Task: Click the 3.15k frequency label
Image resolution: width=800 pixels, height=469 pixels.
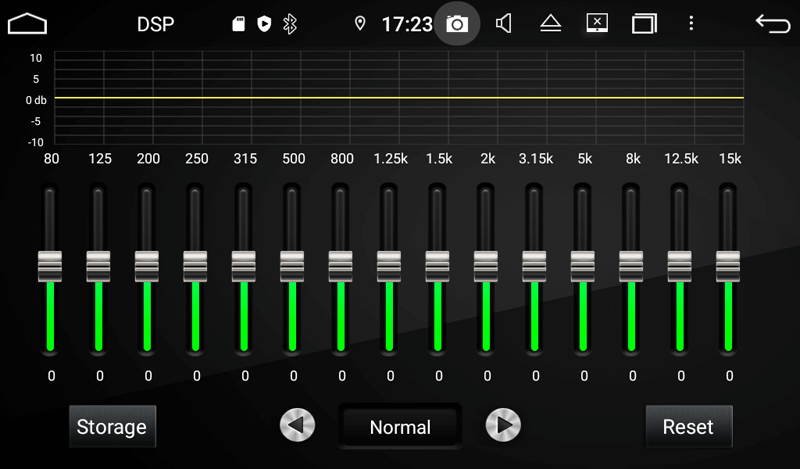Action: tap(536, 159)
